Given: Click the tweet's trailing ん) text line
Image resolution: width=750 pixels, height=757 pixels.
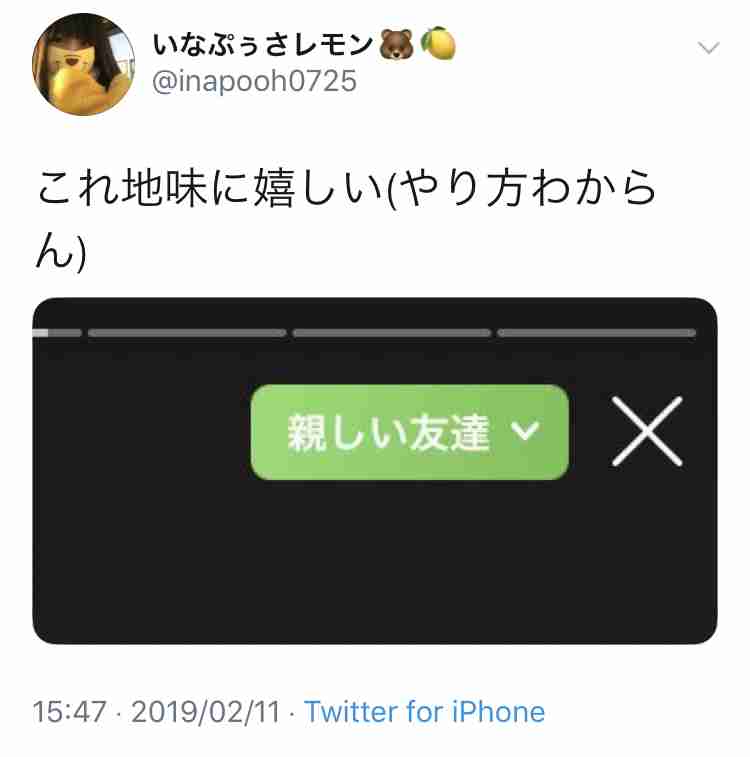Looking at the screenshot, I should coord(60,251).
